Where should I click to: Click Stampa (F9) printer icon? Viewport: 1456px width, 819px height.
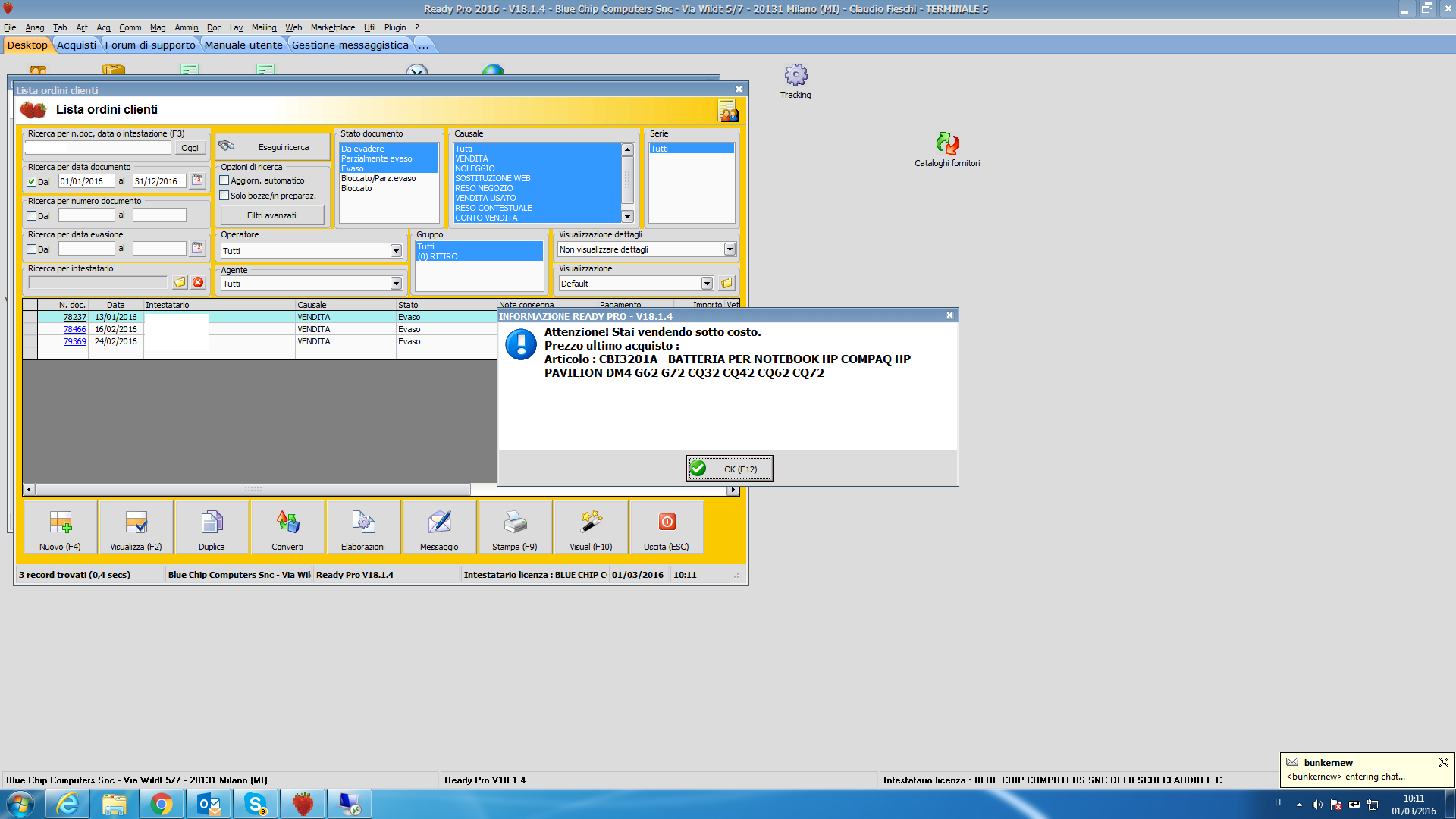point(515,523)
